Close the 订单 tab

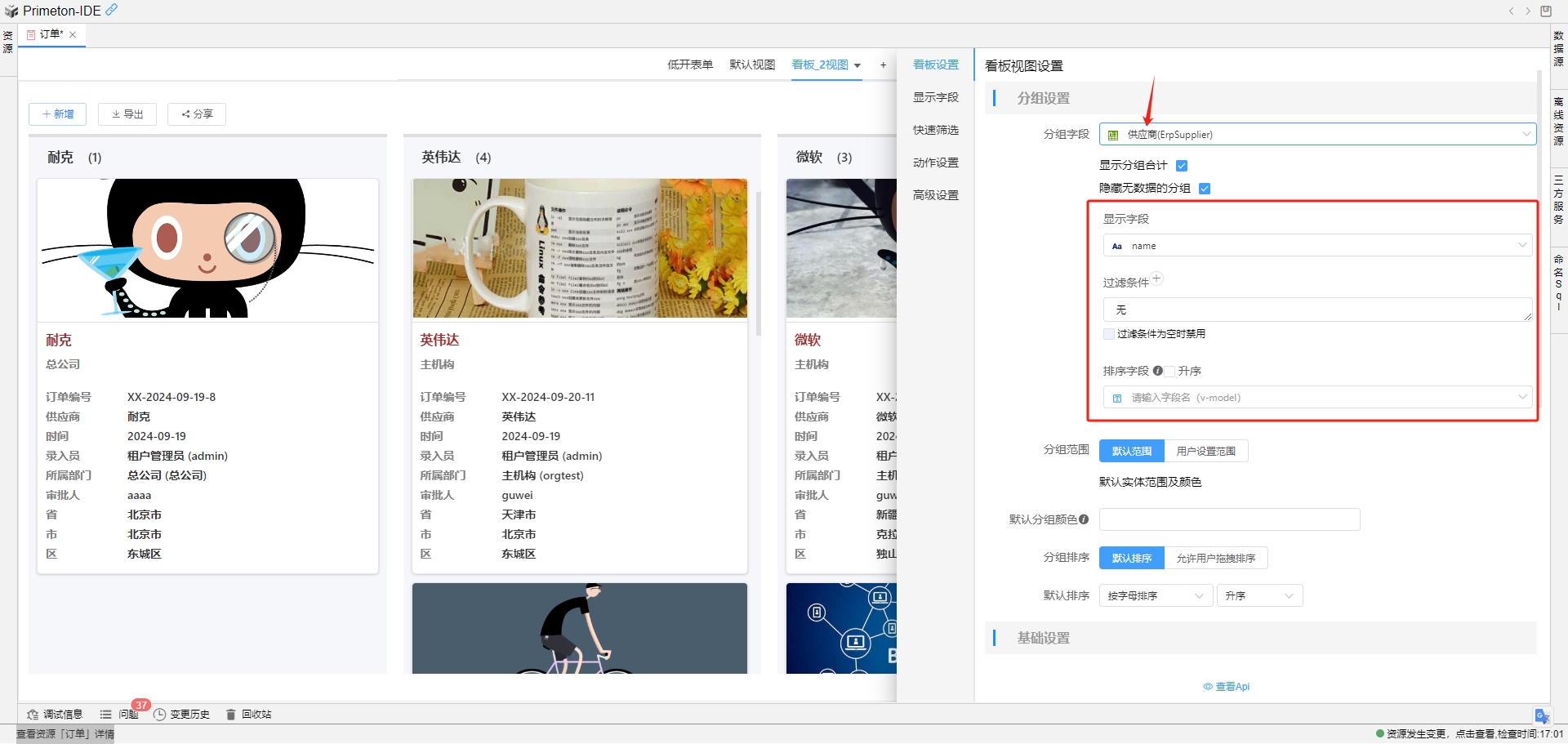coord(73,34)
